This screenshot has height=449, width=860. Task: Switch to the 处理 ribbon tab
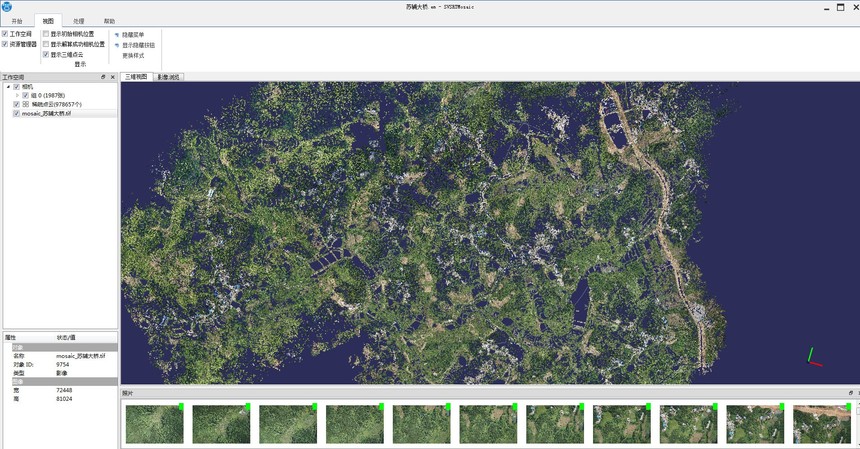click(x=79, y=21)
